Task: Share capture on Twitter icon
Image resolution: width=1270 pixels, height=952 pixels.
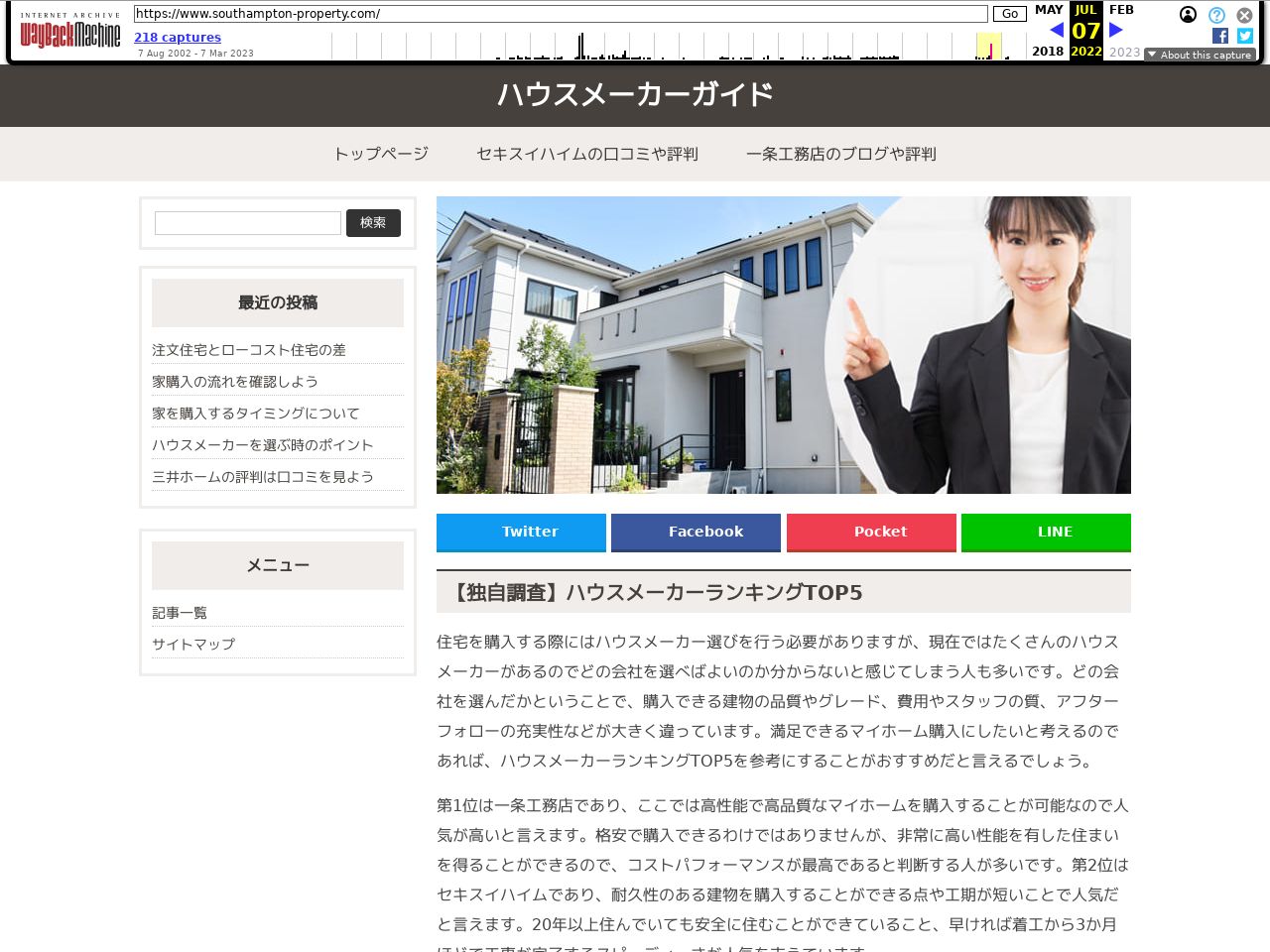Action: click(x=1245, y=36)
